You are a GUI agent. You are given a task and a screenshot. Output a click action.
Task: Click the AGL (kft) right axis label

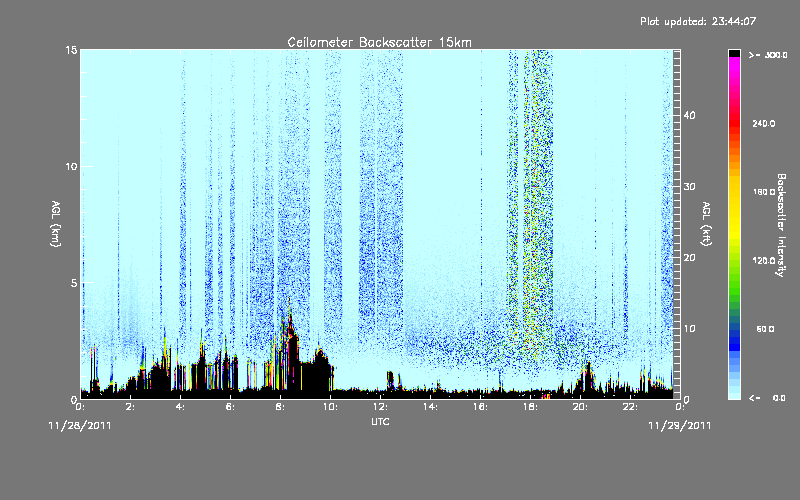pyautogui.click(x=706, y=224)
